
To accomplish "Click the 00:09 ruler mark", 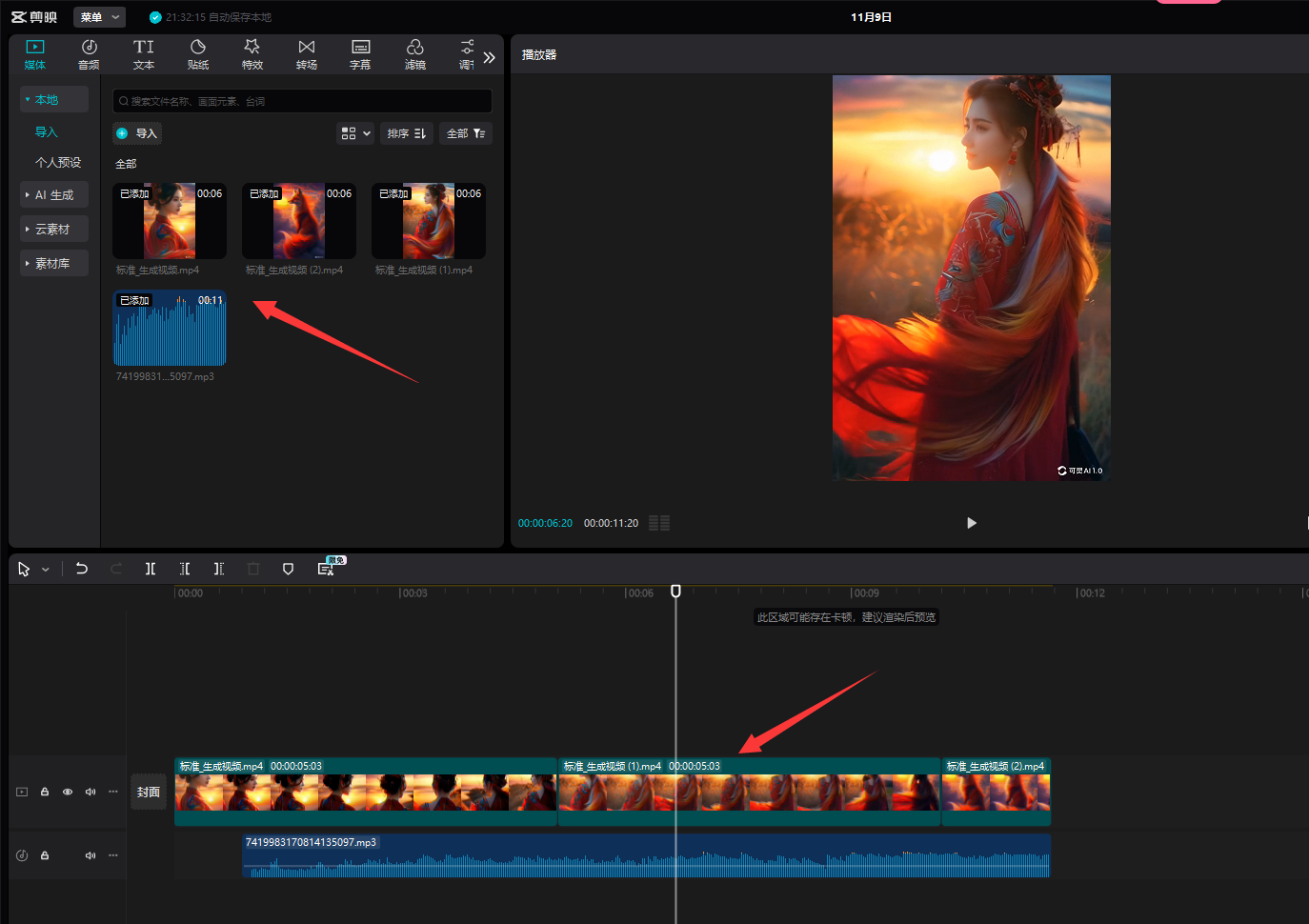I will (x=866, y=593).
